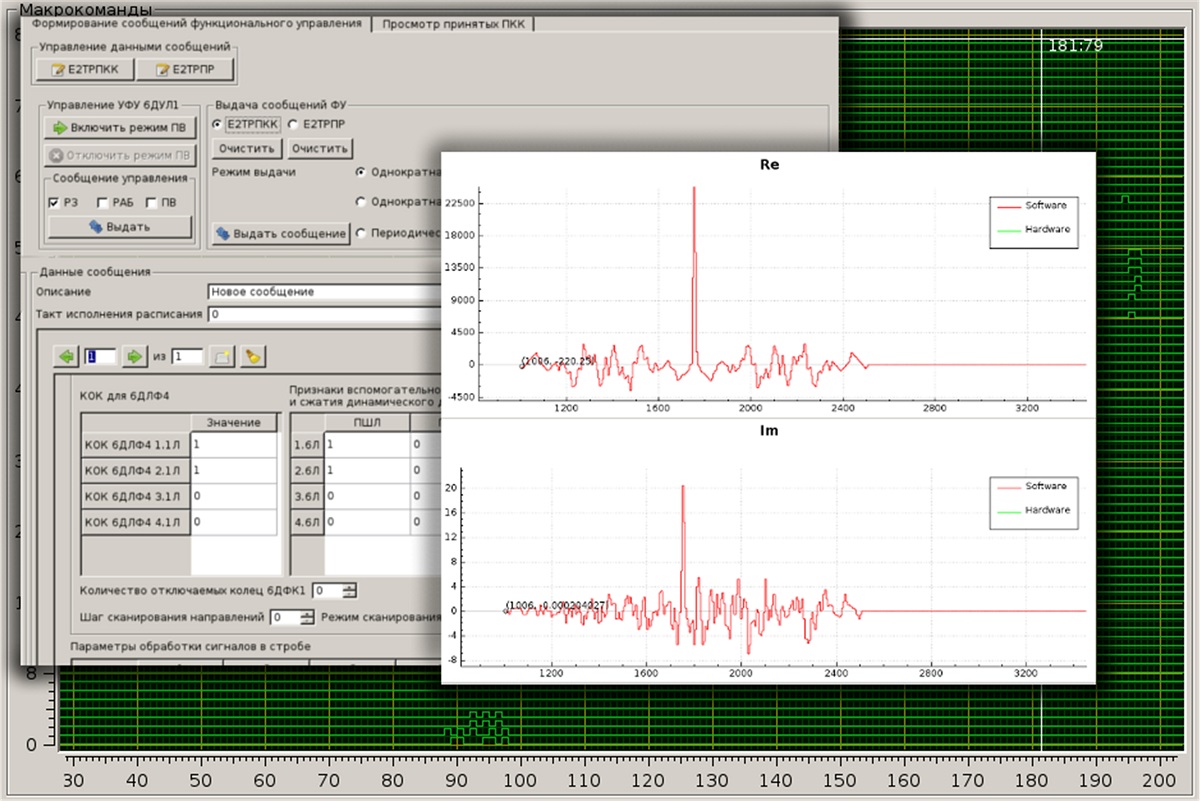Enable the РАБ checkbox
The width and height of the screenshot is (1200, 801).
pyautogui.click(x=103, y=203)
